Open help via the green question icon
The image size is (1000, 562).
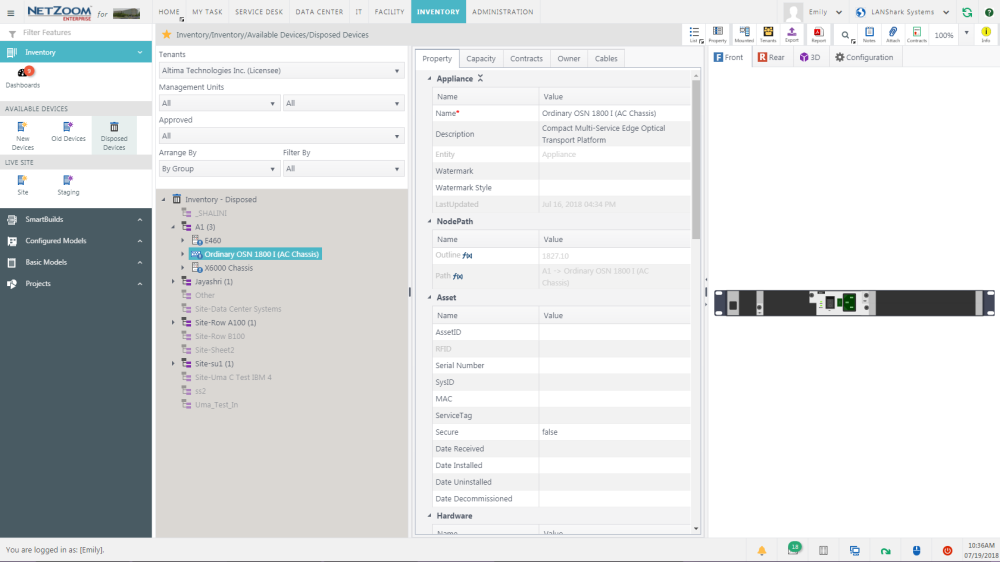tap(989, 12)
